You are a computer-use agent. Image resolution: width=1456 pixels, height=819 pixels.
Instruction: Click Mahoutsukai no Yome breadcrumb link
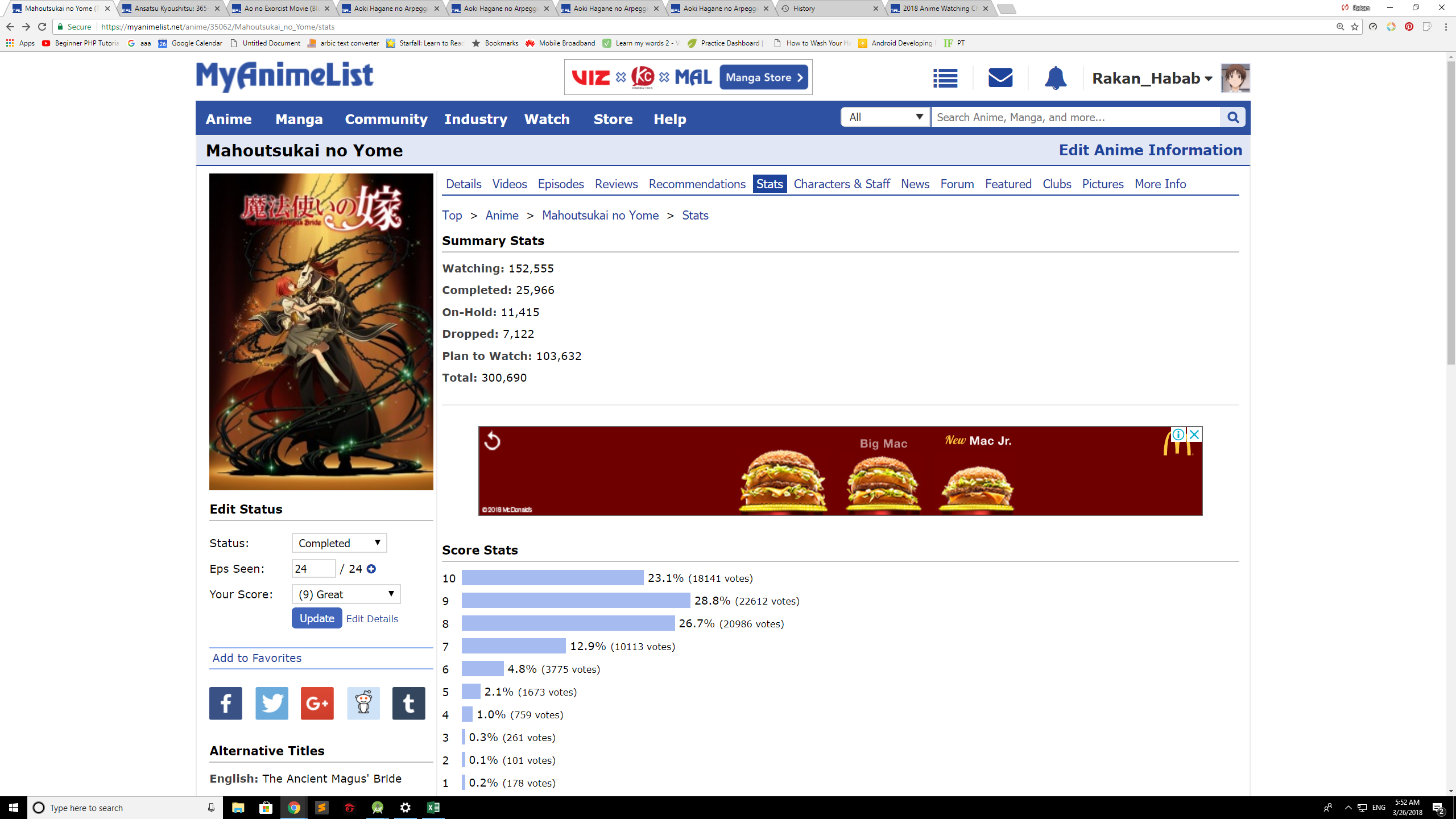[x=600, y=216]
